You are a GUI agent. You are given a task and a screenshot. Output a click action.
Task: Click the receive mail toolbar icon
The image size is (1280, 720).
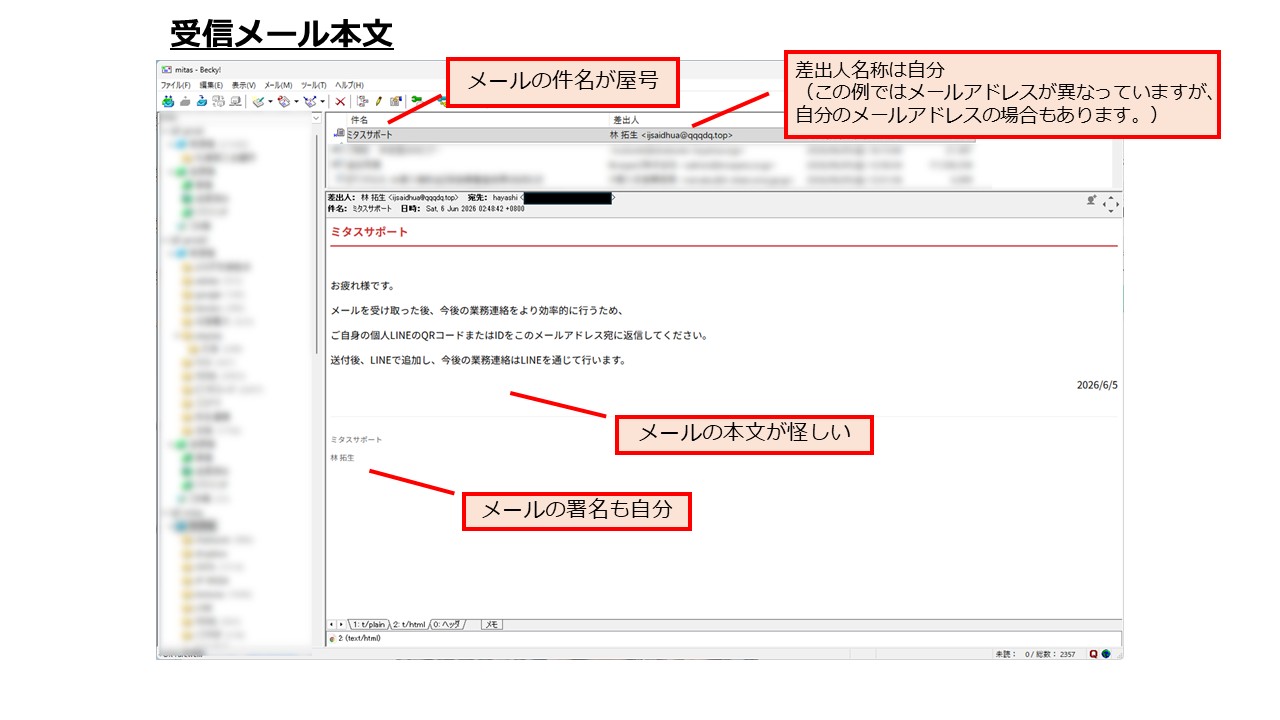point(168,101)
